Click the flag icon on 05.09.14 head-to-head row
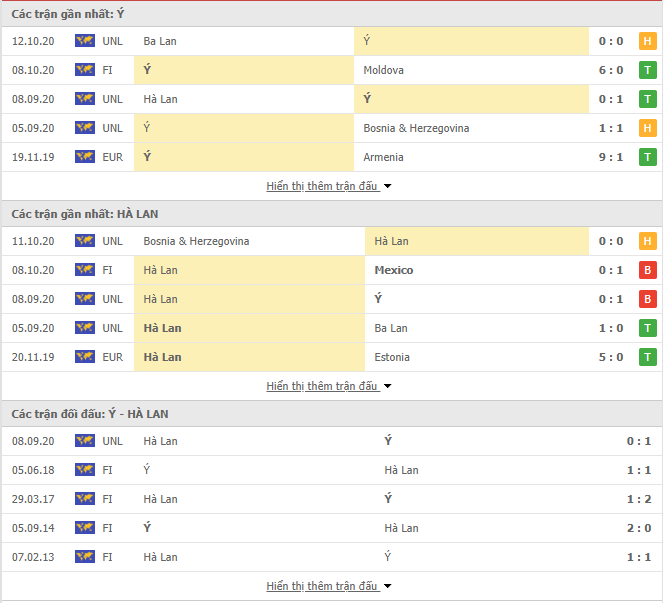 coord(85,527)
